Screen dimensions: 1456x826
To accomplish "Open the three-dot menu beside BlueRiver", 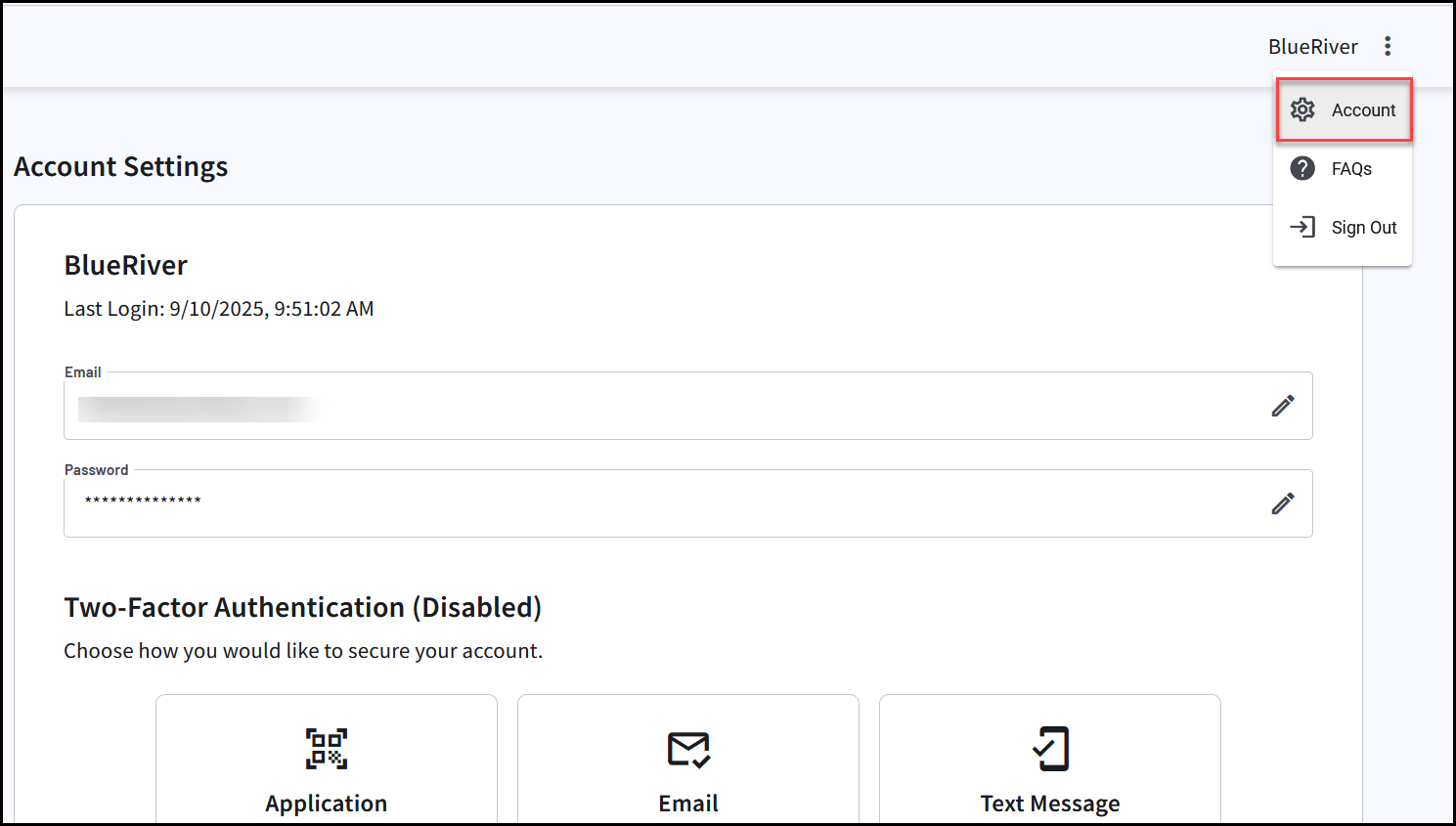I will [1387, 46].
